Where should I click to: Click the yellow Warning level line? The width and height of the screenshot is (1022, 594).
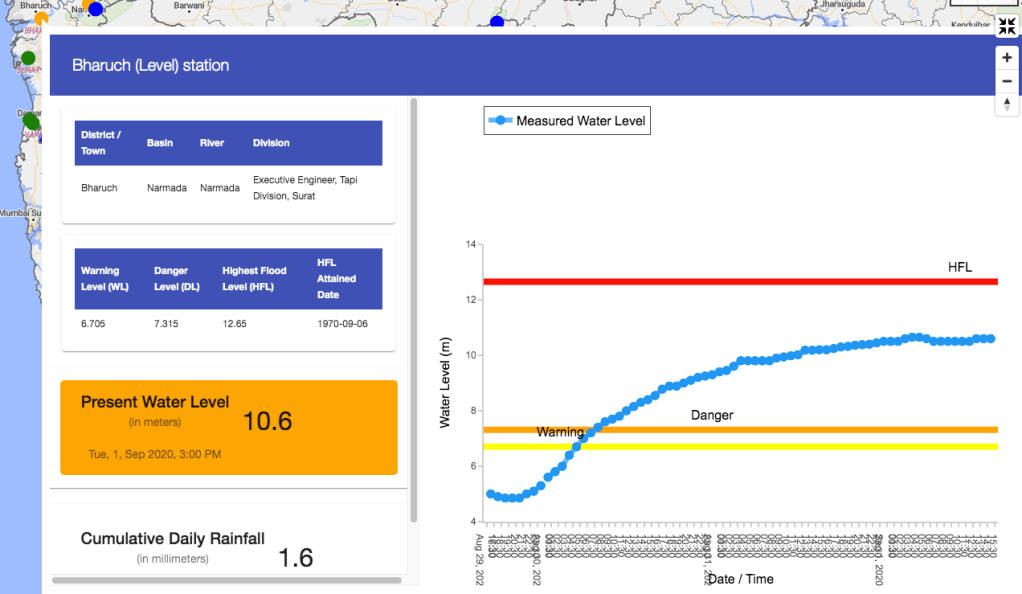[x=800, y=446]
